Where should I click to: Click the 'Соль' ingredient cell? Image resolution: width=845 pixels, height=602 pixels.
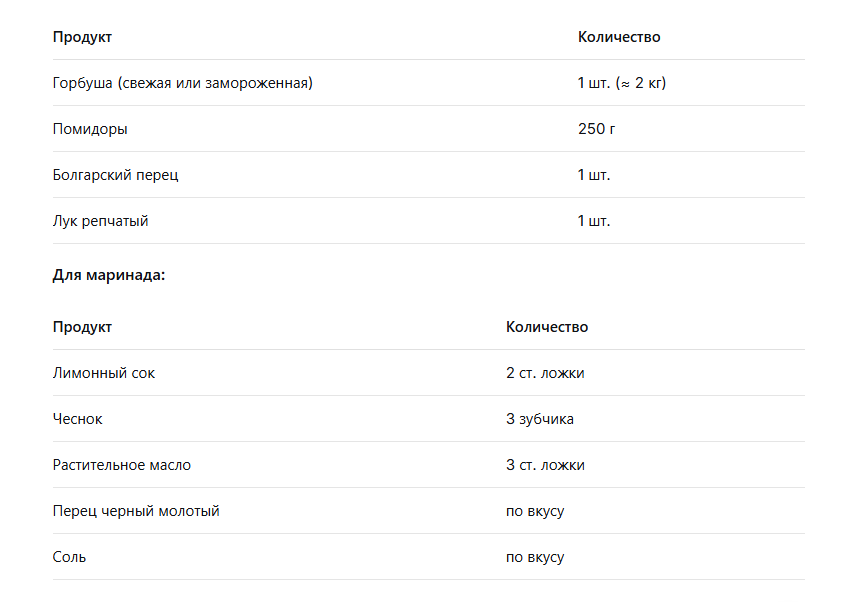tap(69, 557)
